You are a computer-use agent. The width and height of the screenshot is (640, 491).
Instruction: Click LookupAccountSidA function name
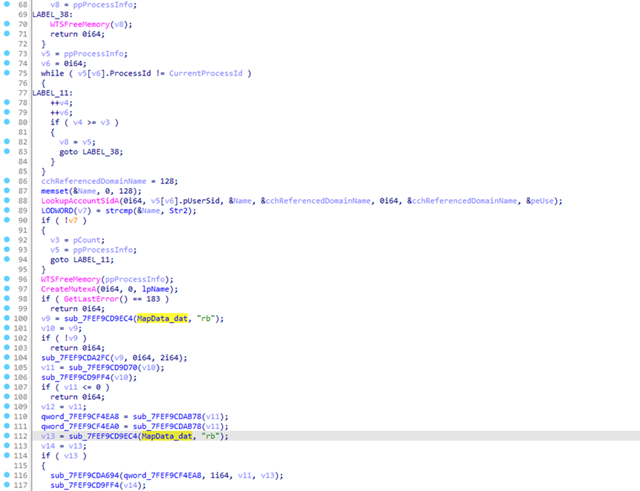coord(80,201)
